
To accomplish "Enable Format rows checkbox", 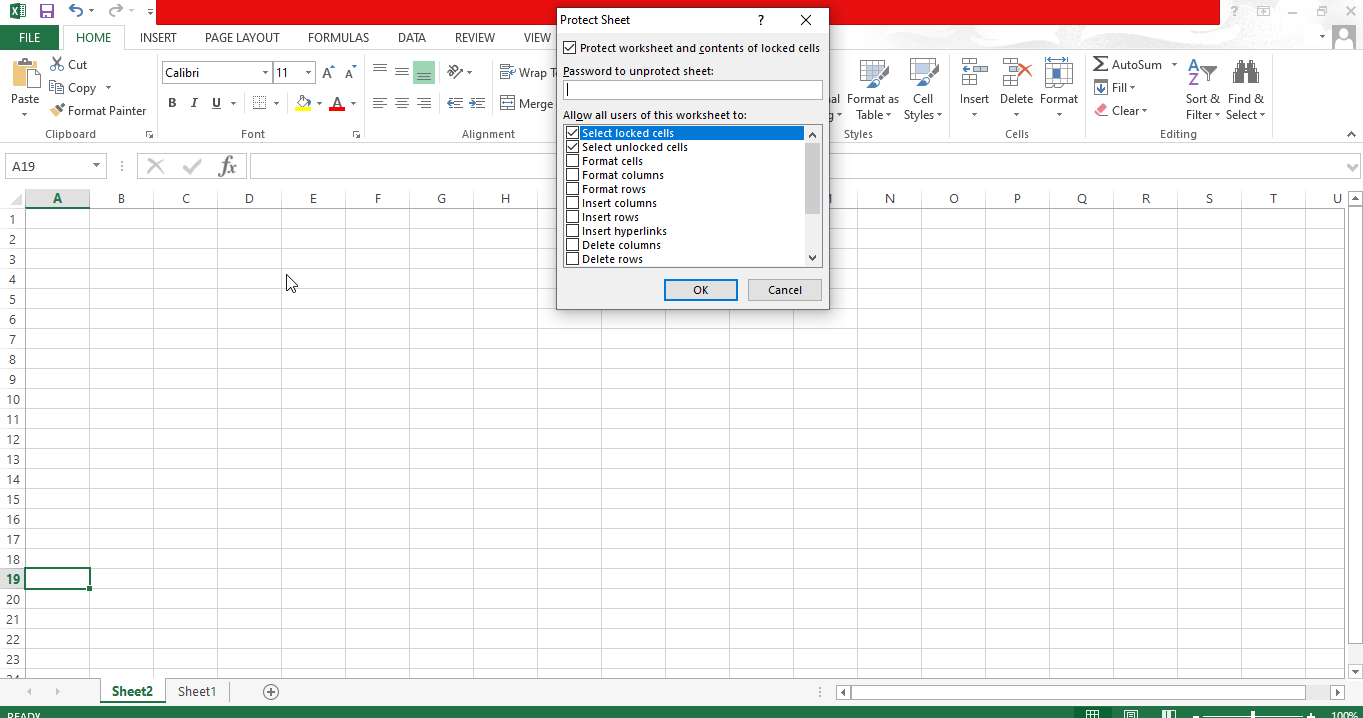I will (572, 189).
